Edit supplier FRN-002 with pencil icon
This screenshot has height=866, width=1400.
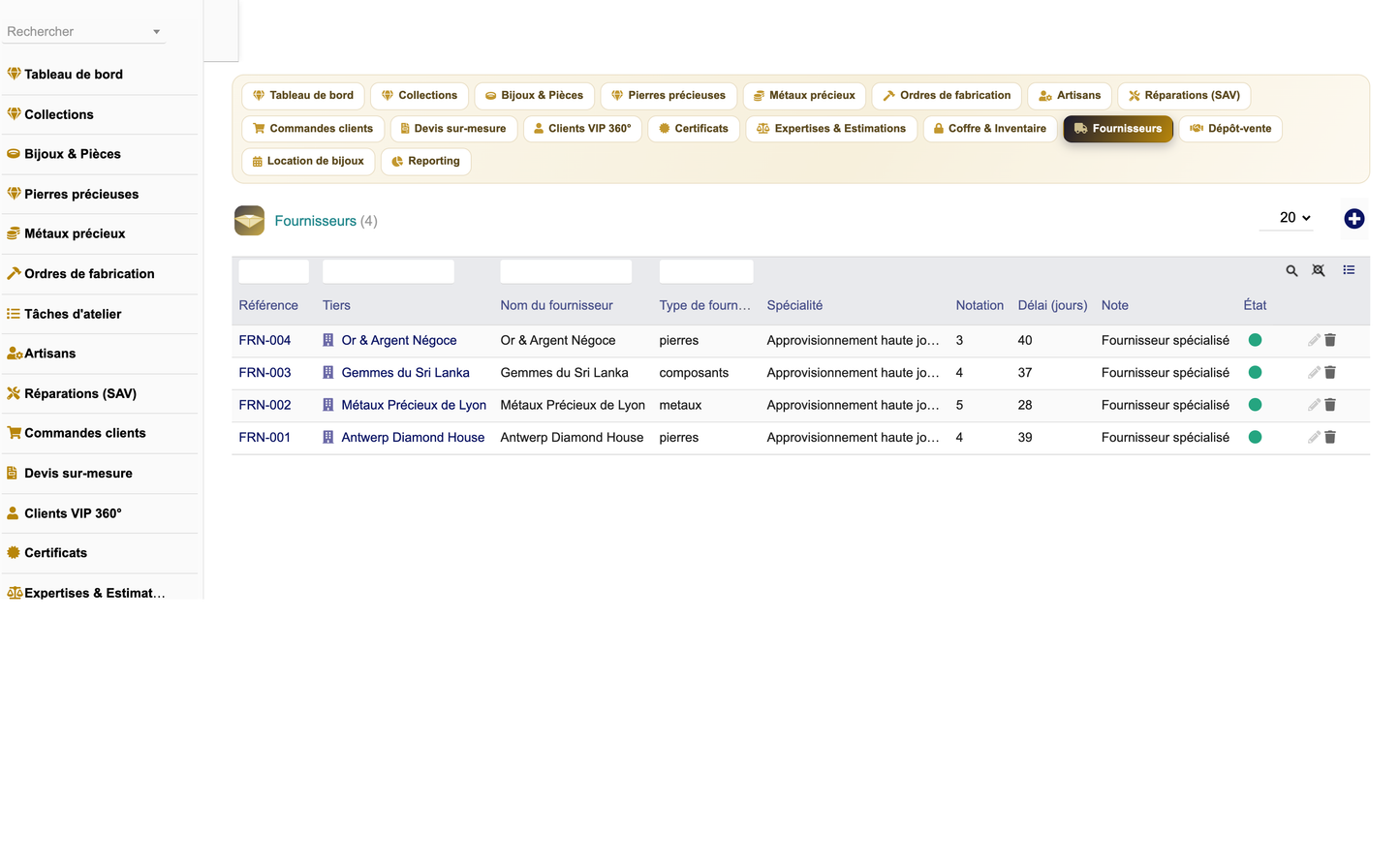(x=1314, y=405)
